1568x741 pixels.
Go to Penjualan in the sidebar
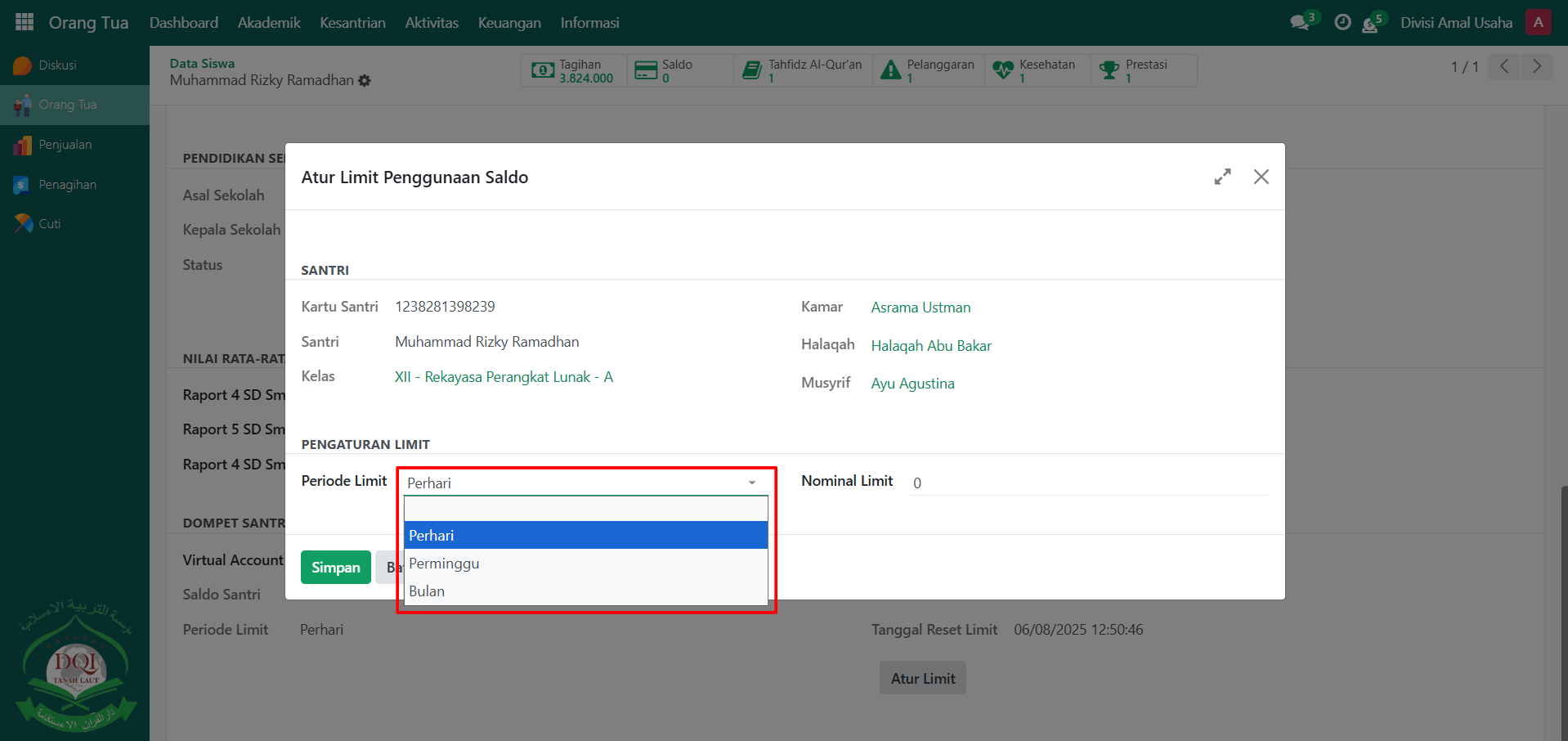65,145
